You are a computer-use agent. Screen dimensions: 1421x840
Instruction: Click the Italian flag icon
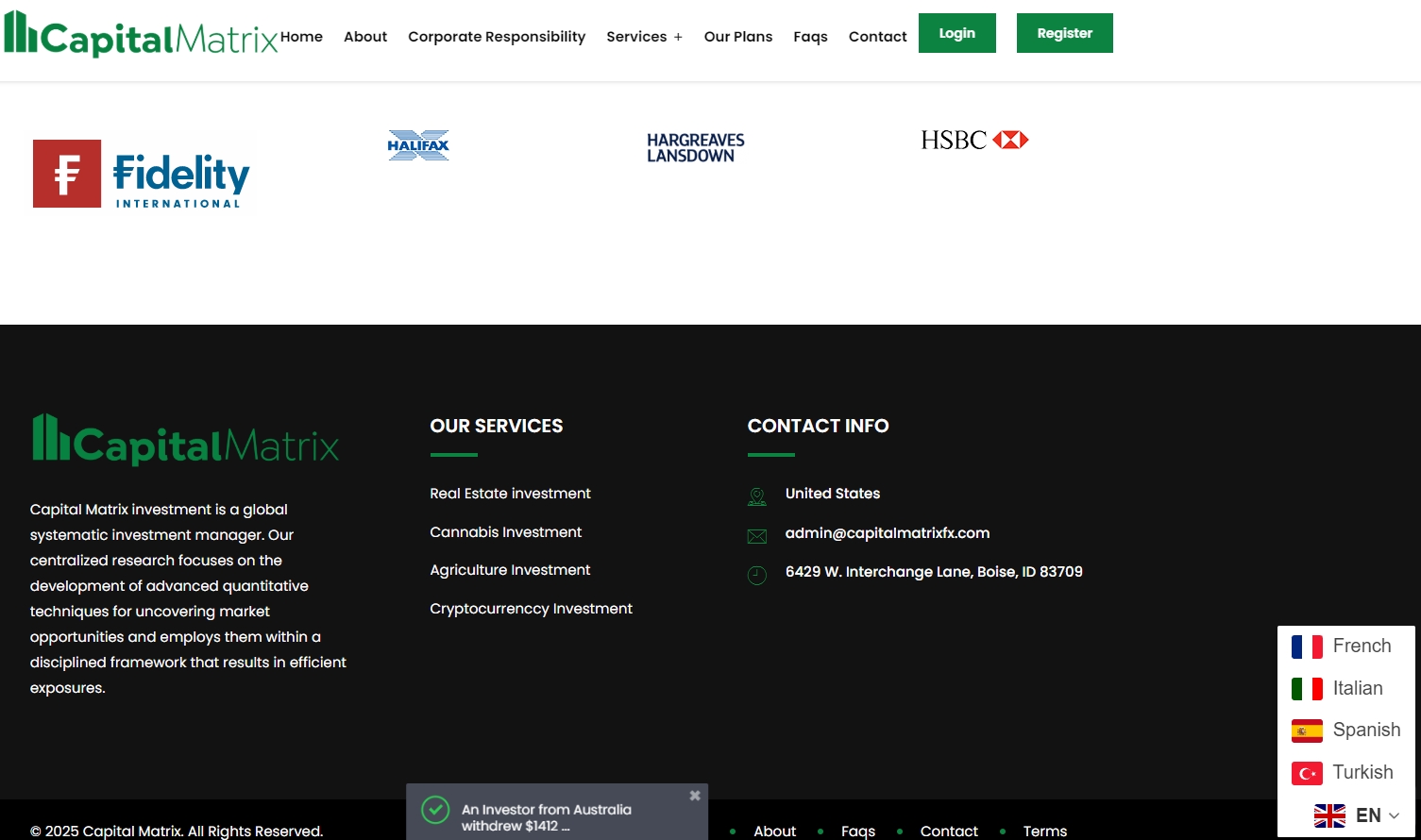click(1307, 689)
